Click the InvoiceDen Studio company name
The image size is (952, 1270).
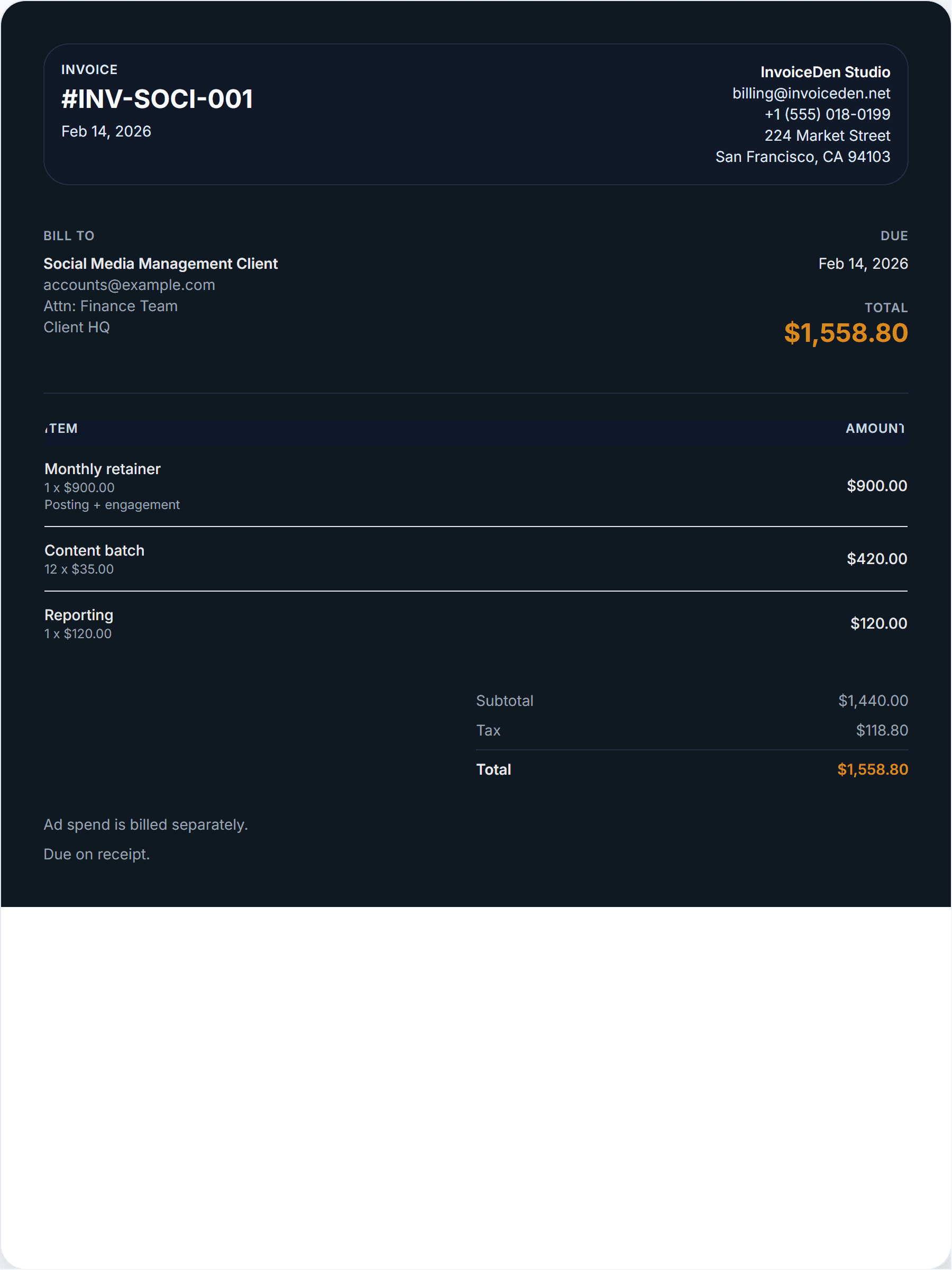(825, 72)
